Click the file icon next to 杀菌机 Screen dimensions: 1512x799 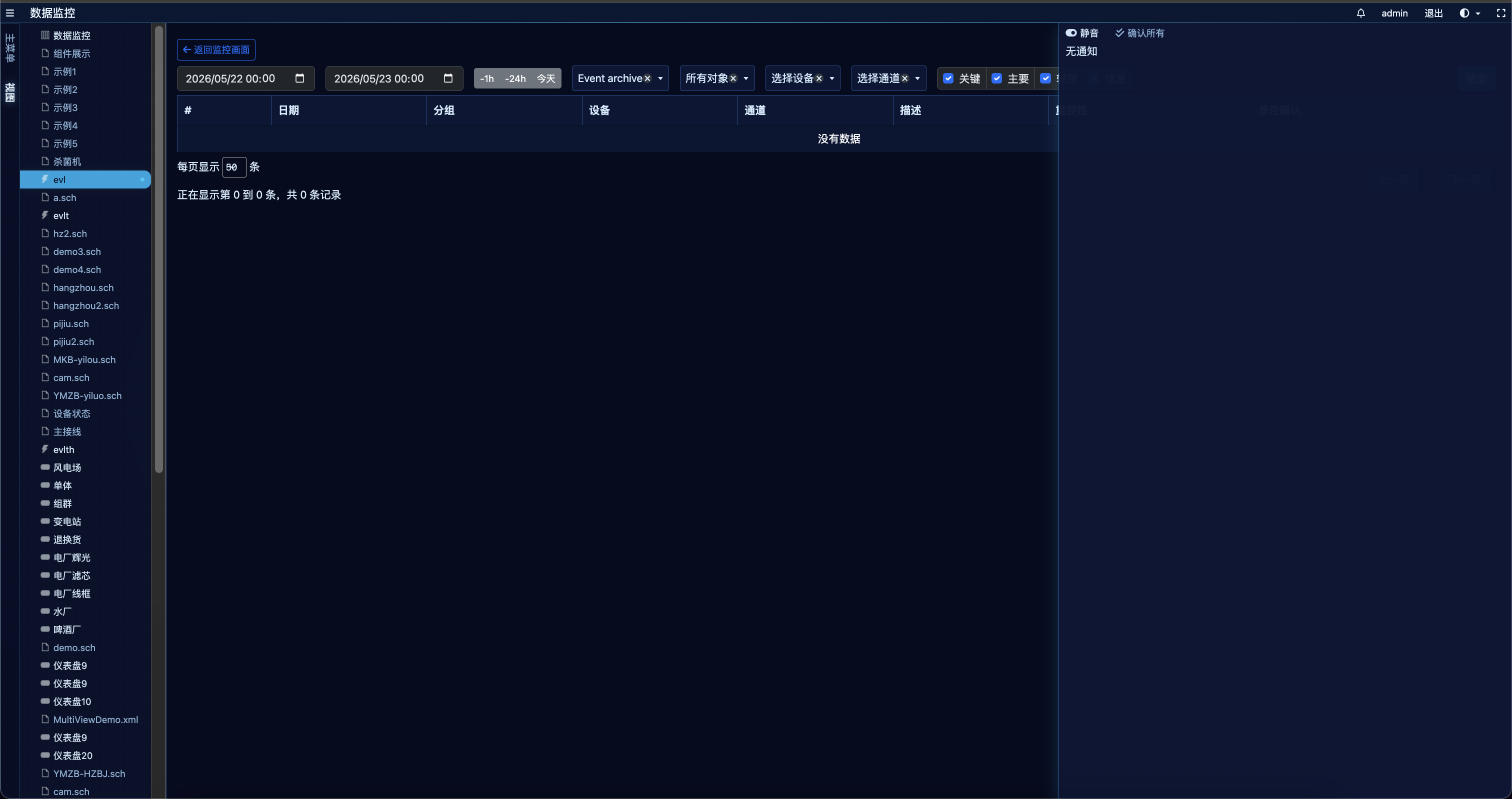pyautogui.click(x=45, y=161)
